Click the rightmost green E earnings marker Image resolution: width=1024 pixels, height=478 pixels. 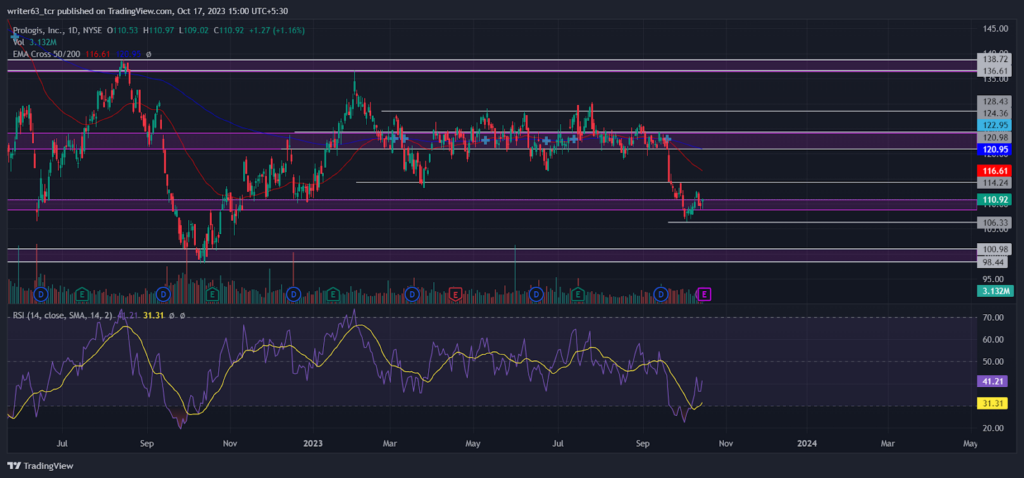[x=578, y=295]
